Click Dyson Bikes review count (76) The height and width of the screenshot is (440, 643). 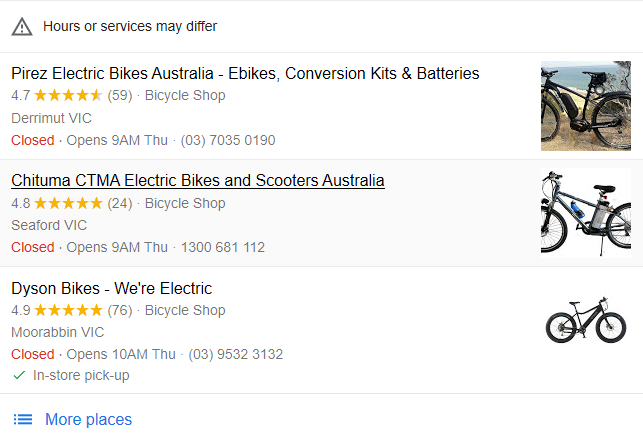(120, 311)
